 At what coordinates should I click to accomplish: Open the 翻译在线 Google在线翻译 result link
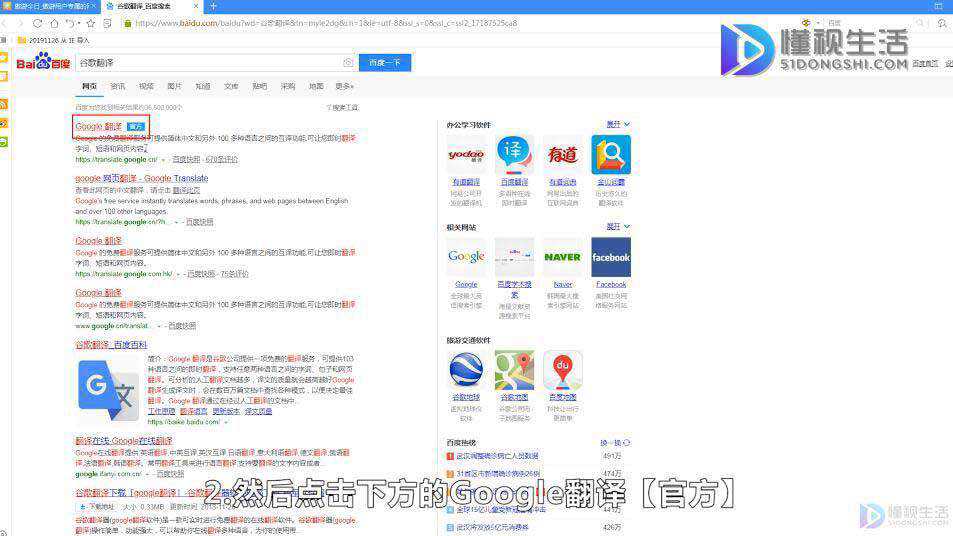pos(124,441)
